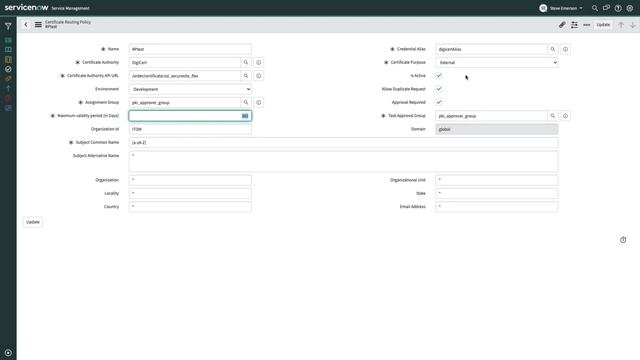
Task: Click the Locality field
Action: click(190, 193)
